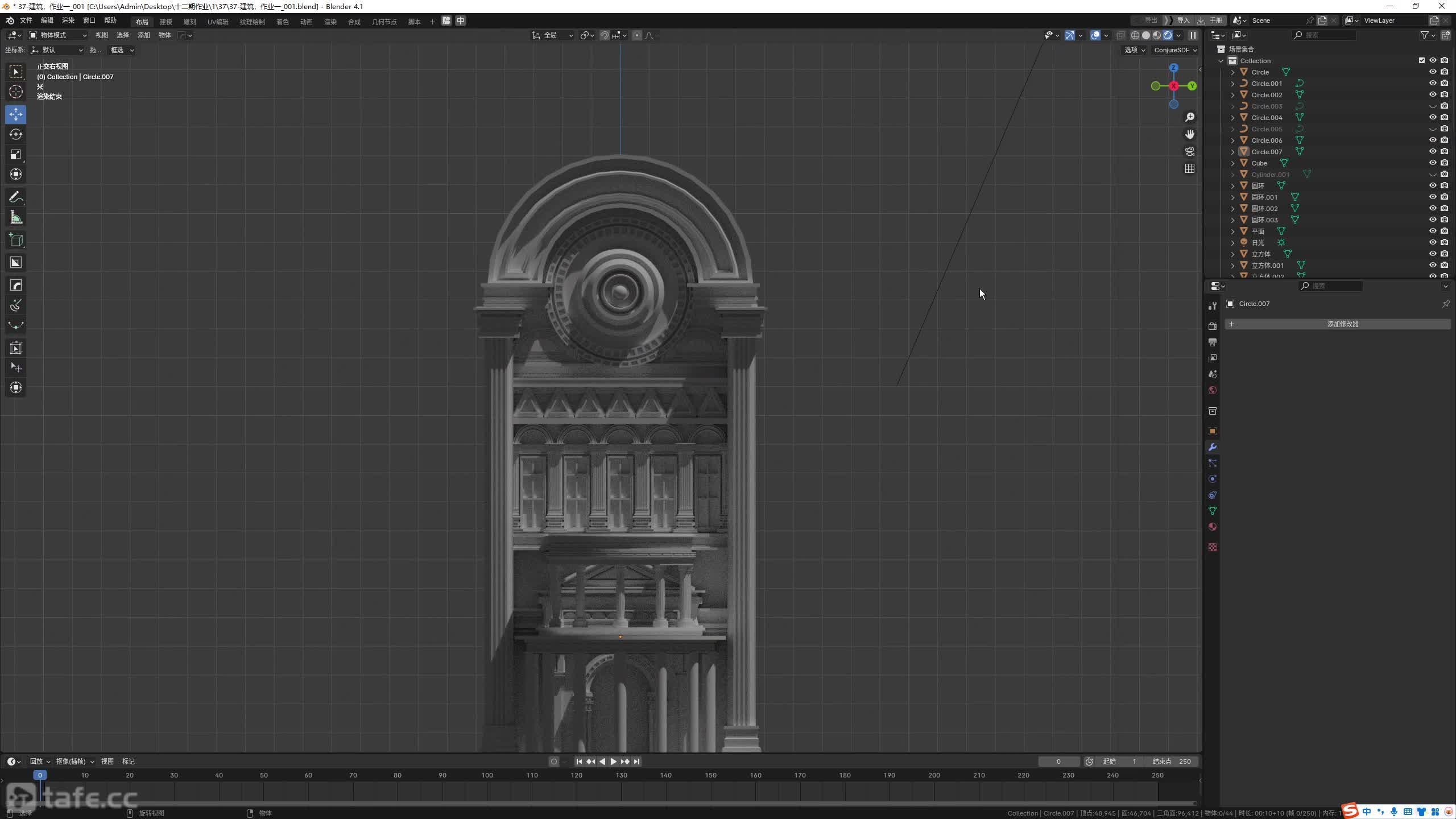
Task: Expand the Circle.007 tree item
Action: point(1232,152)
